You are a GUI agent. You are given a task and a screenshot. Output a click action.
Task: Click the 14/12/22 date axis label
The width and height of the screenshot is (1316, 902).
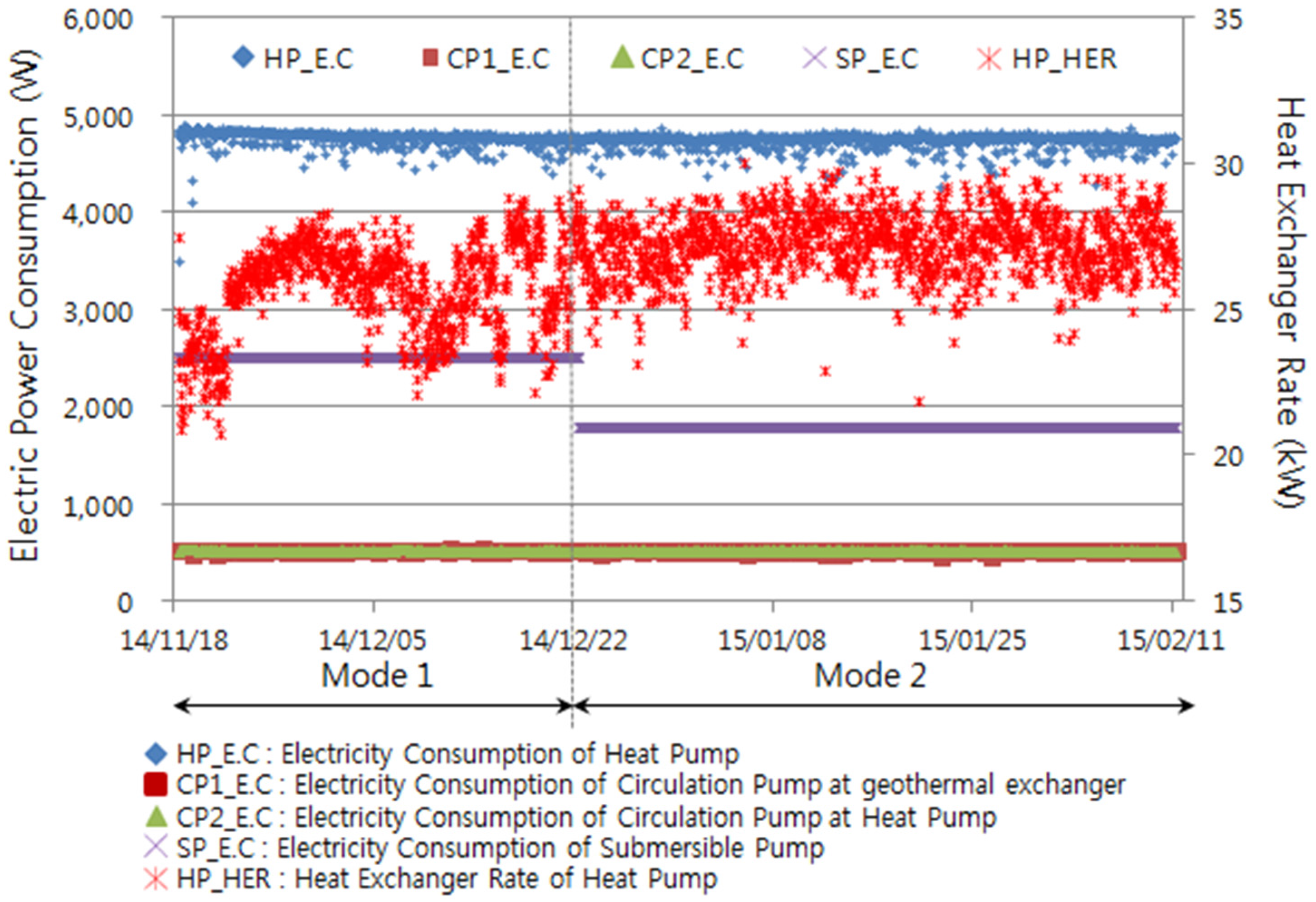click(573, 641)
